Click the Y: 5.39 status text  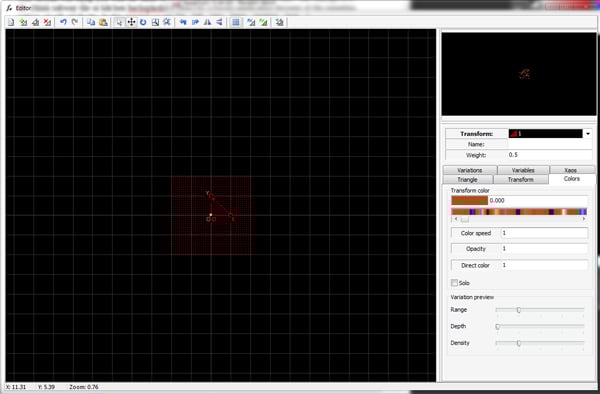(46, 387)
